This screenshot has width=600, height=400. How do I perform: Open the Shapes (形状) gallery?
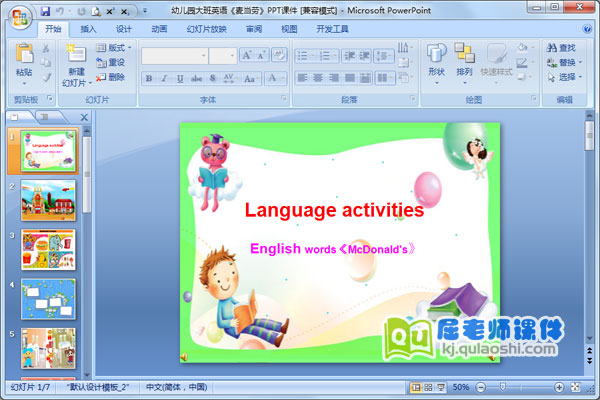coord(437,53)
